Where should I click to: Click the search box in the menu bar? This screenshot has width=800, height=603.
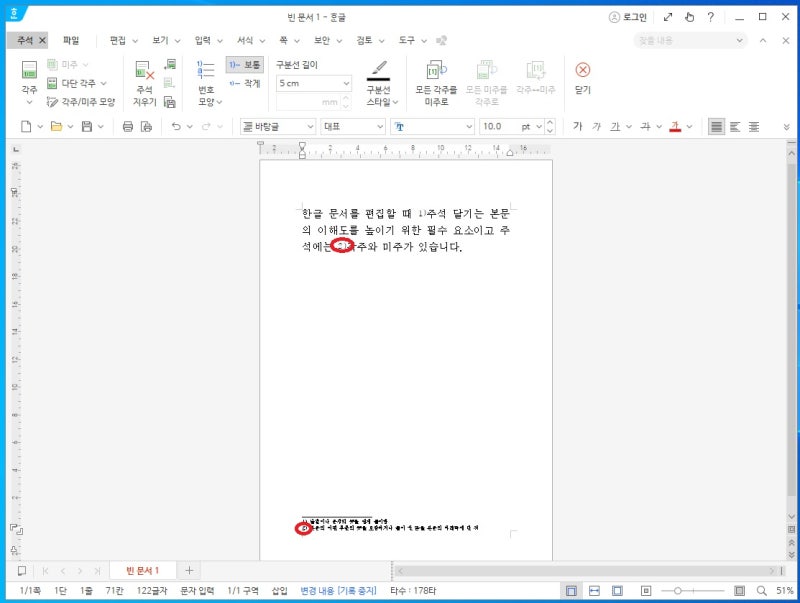[691, 40]
